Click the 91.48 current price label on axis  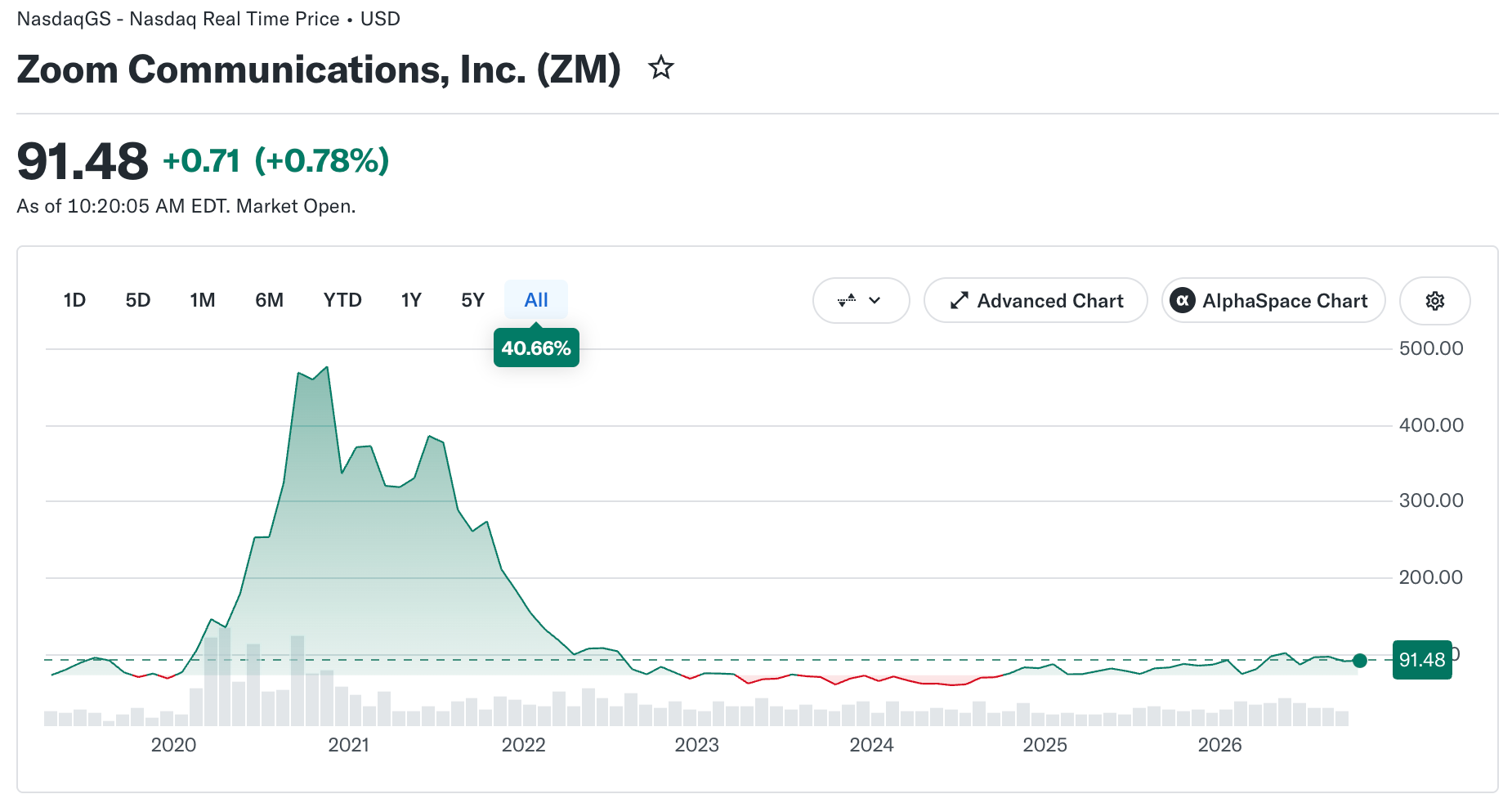pyautogui.click(x=1422, y=660)
